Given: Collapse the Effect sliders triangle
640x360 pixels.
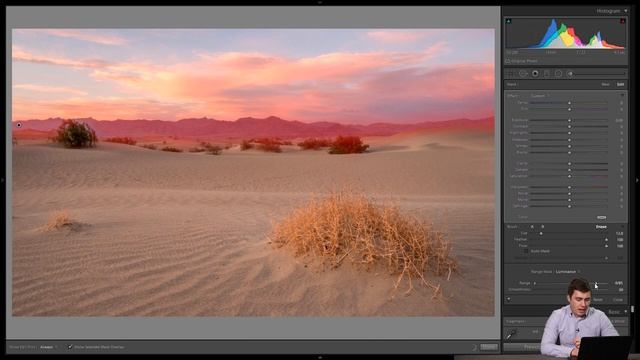Looking at the screenshot, I should tap(622, 95).
